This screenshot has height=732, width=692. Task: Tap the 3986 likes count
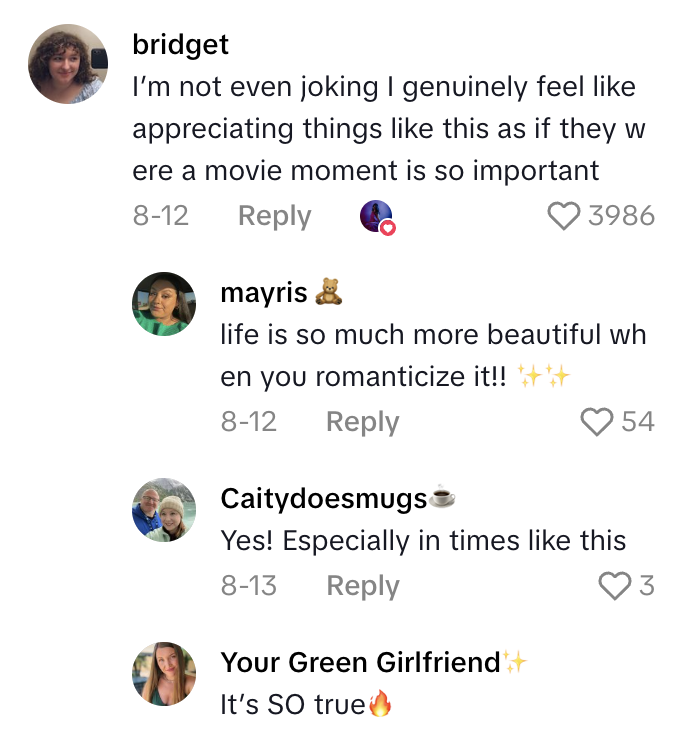pos(621,216)
